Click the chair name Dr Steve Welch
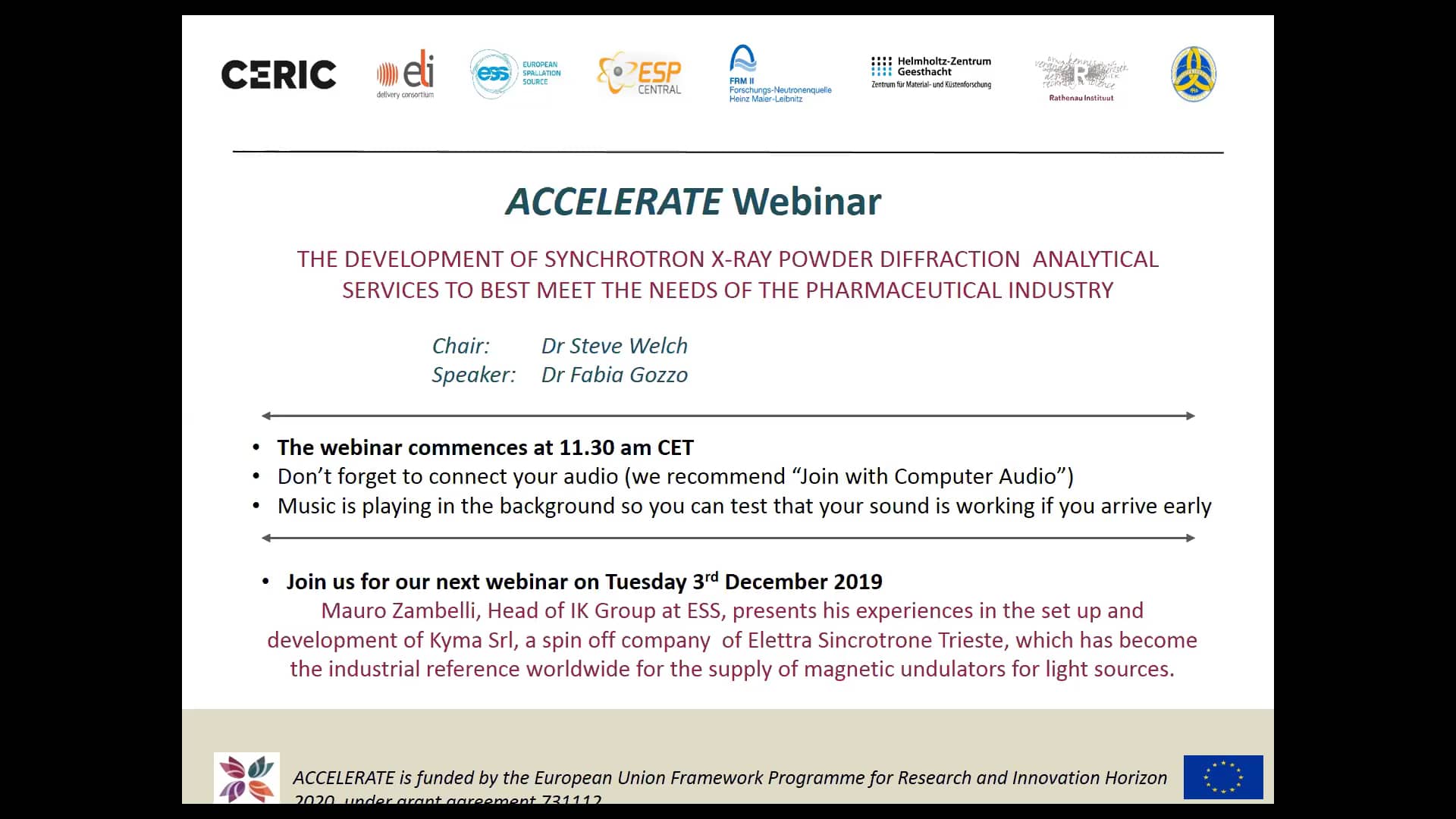Viewport: 1456px width, 819px height. tap(614, 346)
